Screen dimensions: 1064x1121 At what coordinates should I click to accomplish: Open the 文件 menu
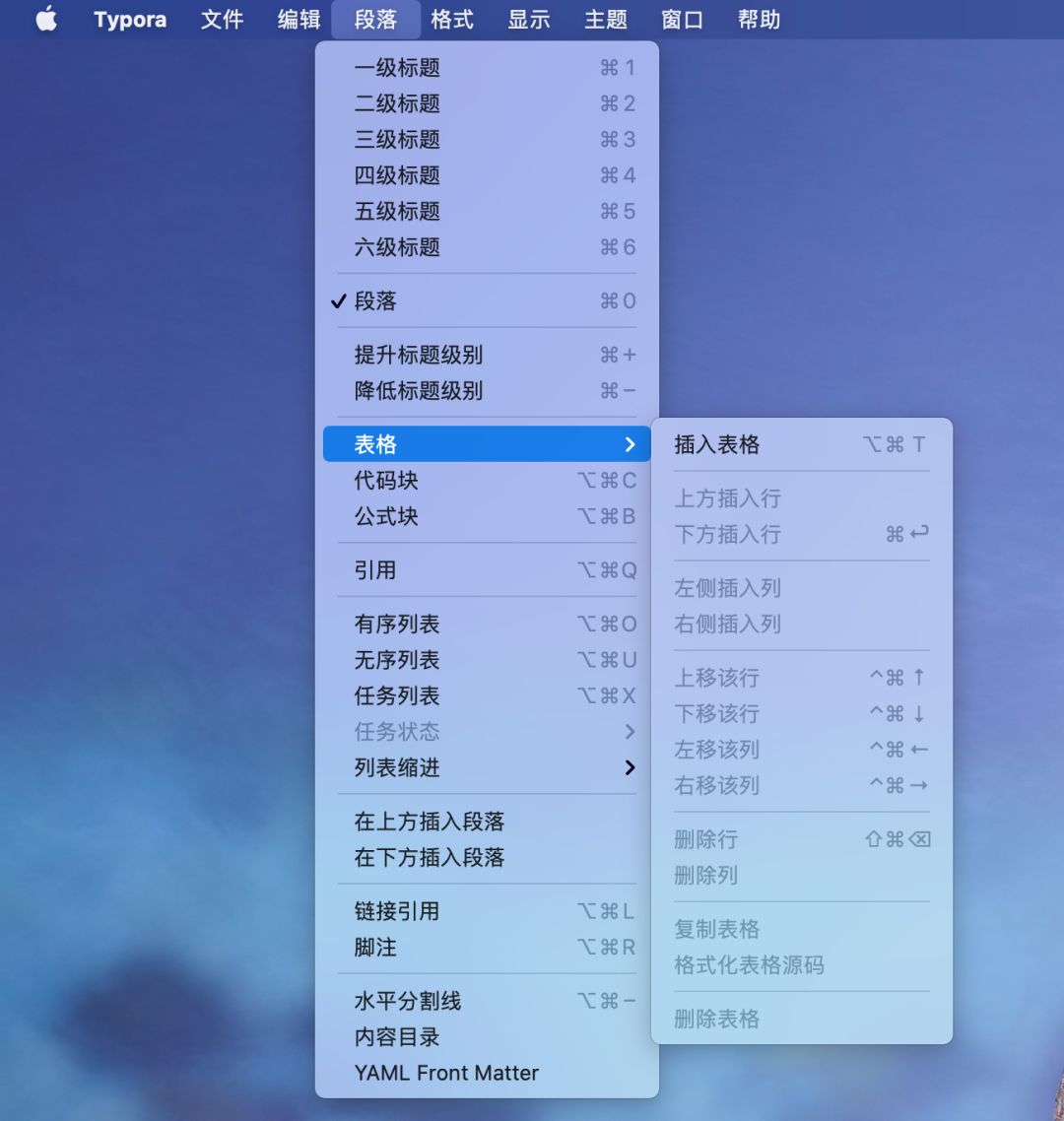coord(222,20)
